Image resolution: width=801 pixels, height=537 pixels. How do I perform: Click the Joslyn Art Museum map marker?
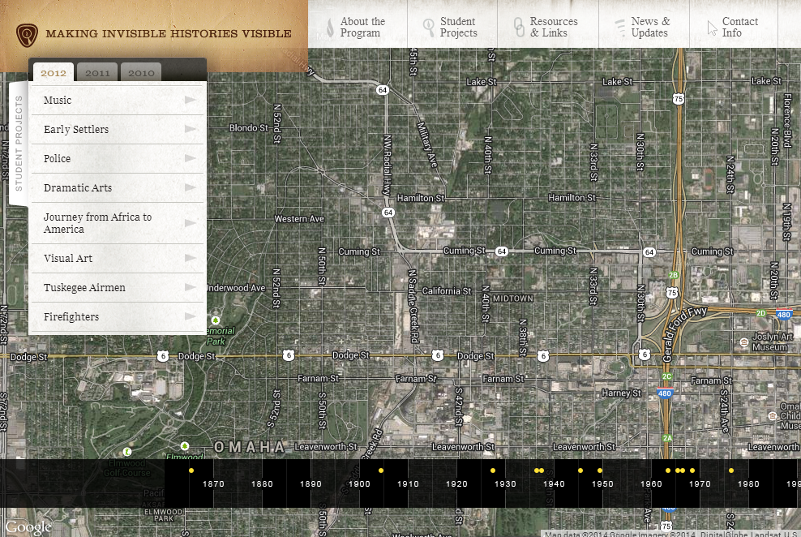[744, 341]
